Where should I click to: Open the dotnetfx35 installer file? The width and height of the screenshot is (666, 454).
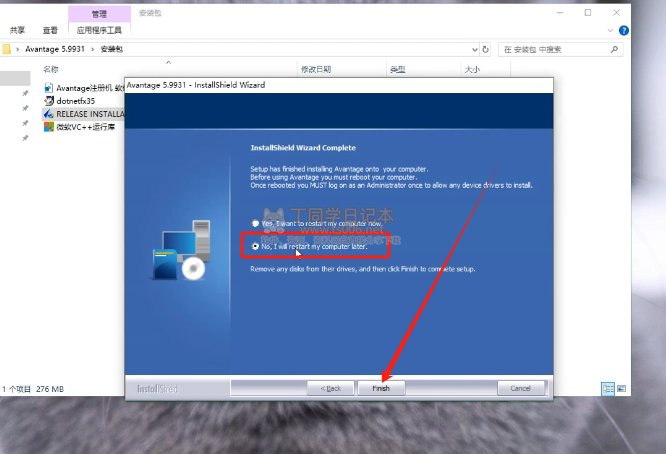pyautogui.click(x=75, y=101)
